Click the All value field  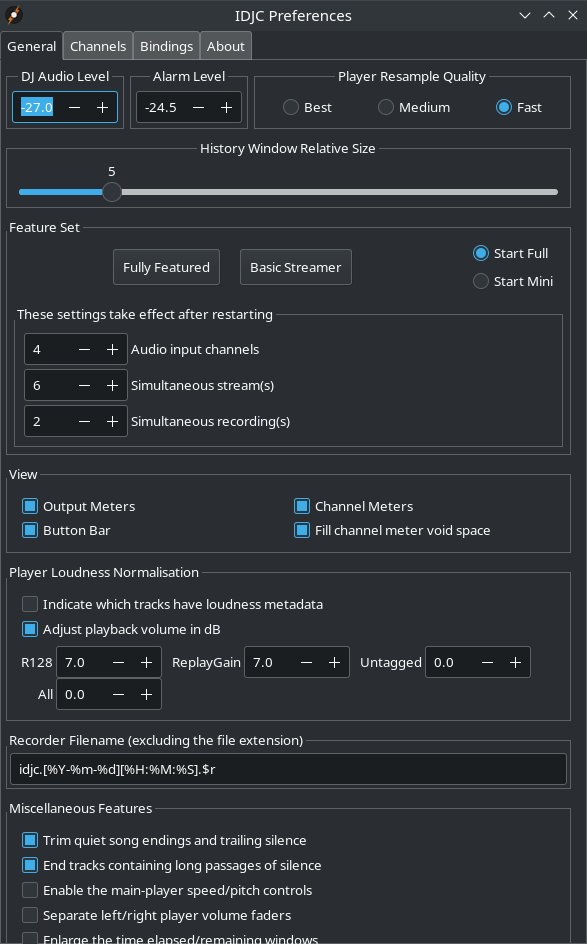pos(81,694)
